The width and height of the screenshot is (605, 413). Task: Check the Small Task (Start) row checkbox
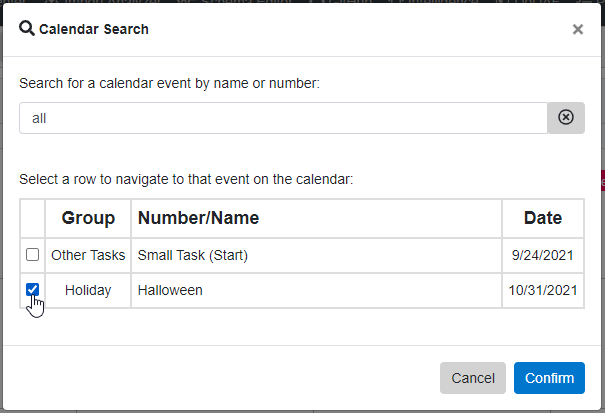[x=32, y=255]
